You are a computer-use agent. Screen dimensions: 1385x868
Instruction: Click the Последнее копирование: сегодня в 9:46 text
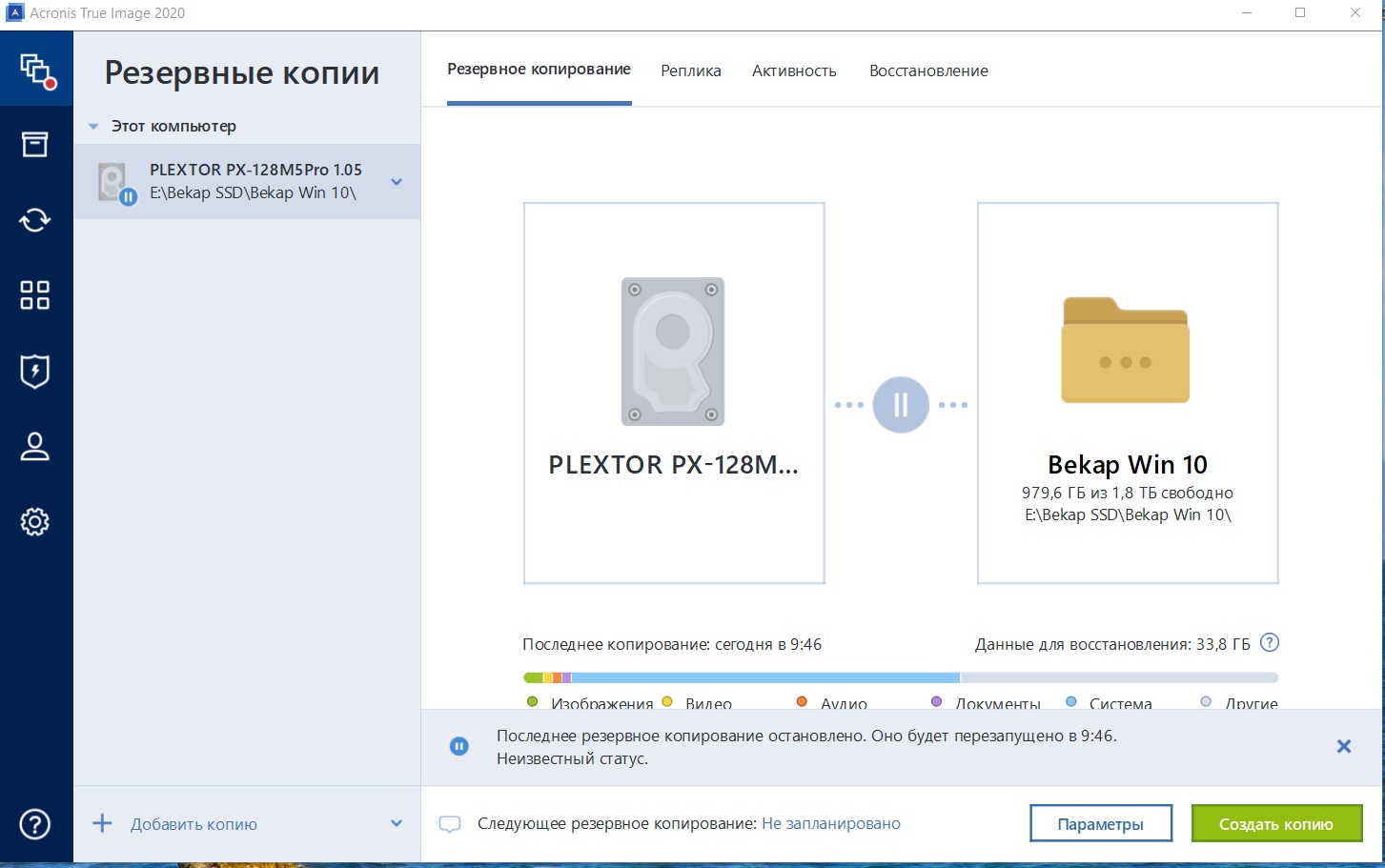click(672, 644)
